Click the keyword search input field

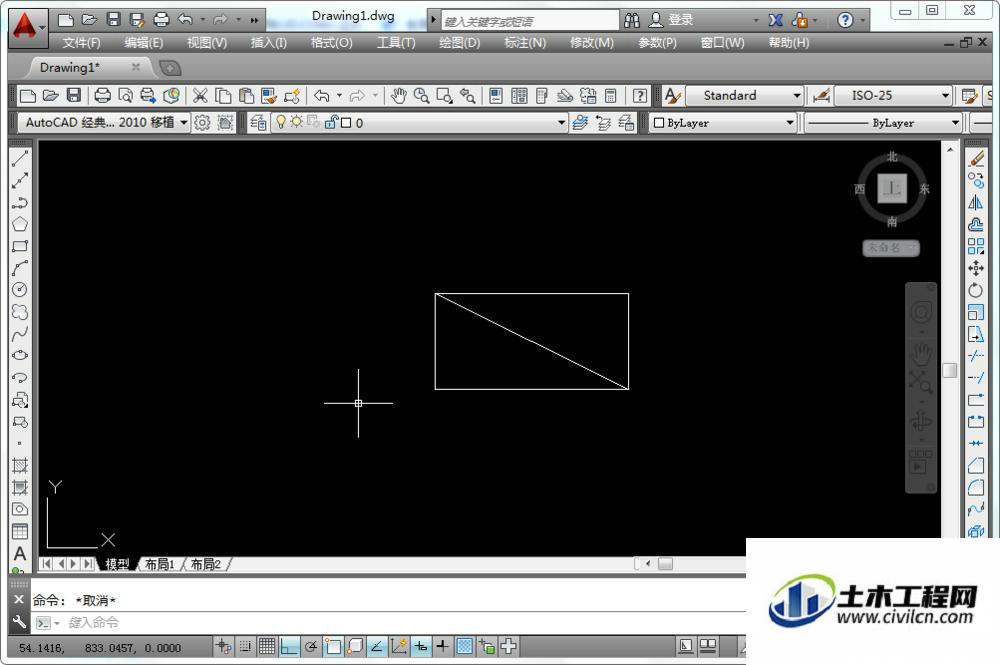click(x=529, y=21)
